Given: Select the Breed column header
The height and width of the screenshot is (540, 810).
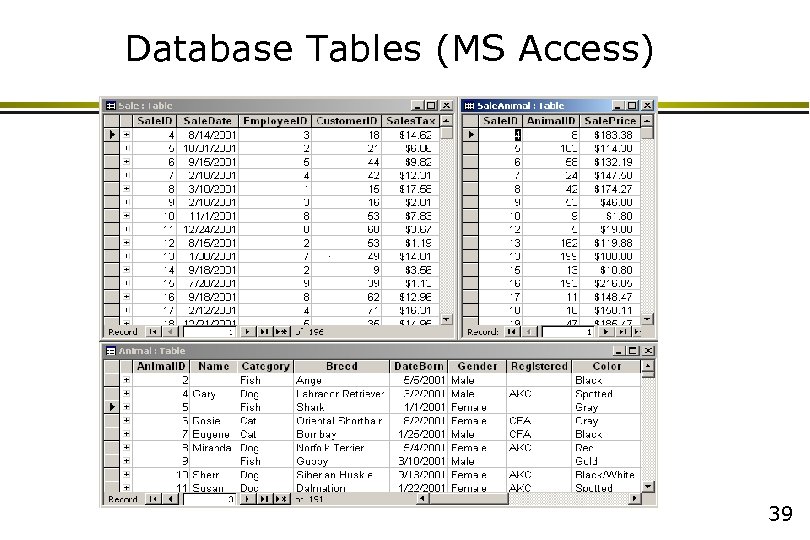Looking at the screenshot, I should (341, 366).
